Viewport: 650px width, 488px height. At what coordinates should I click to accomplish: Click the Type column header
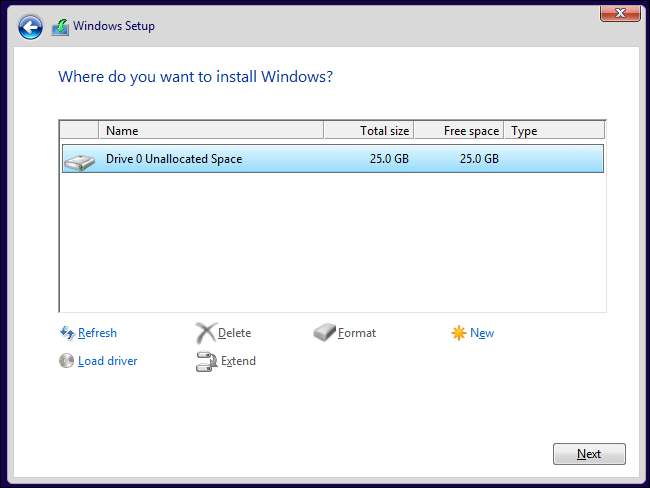click(554, 131)
